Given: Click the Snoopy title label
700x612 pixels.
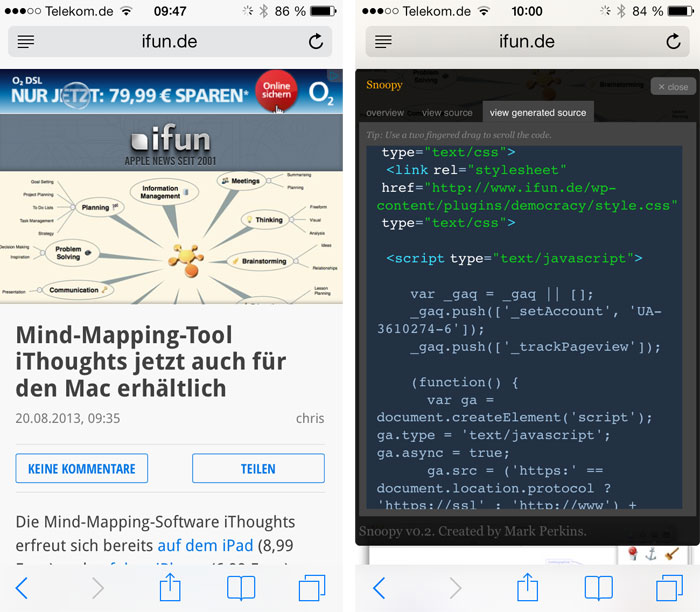Looking at the screenshot, I should click(384, 85).
